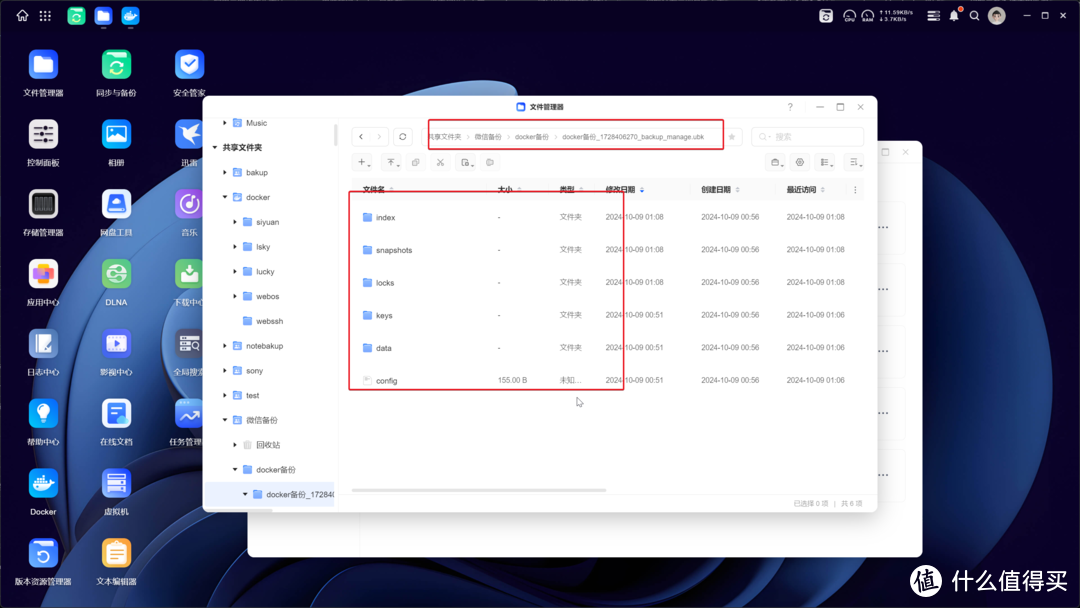Select the siyuan folder in sidebar
This screenshot has width=1080, height=608.
[267, 222]
